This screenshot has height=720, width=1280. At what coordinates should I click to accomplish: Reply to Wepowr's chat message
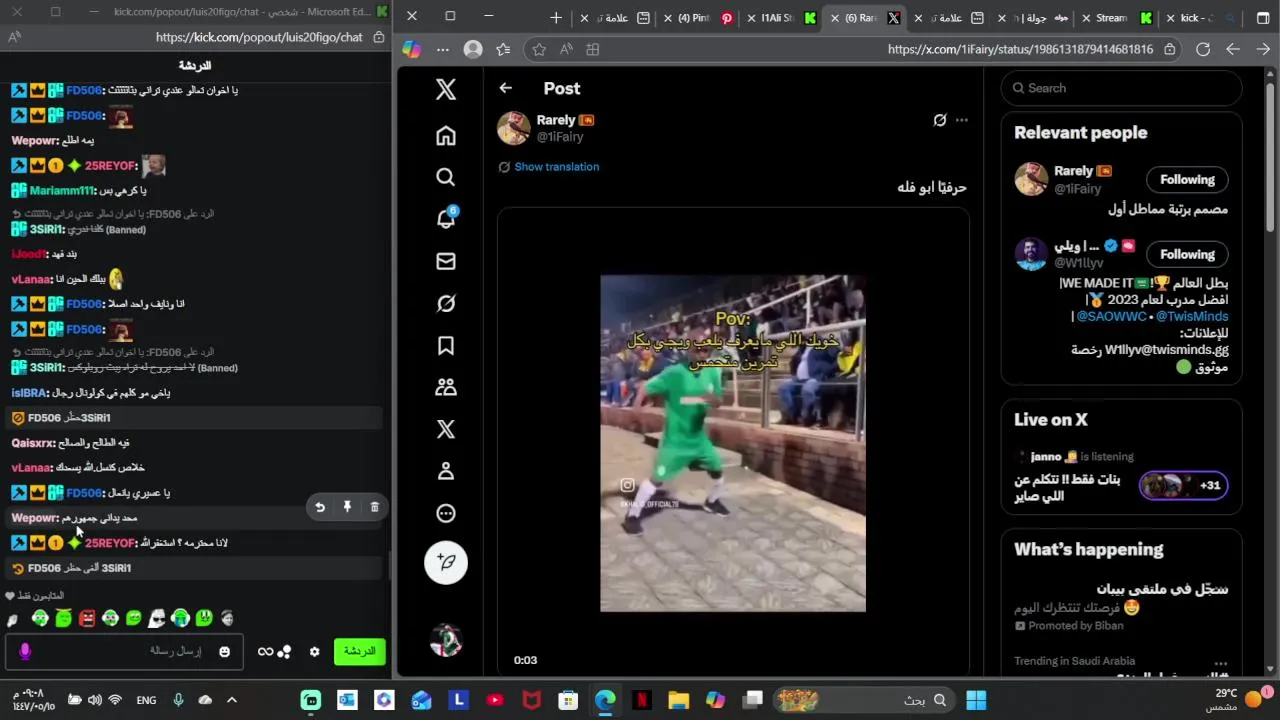click(x=320, y=507)
